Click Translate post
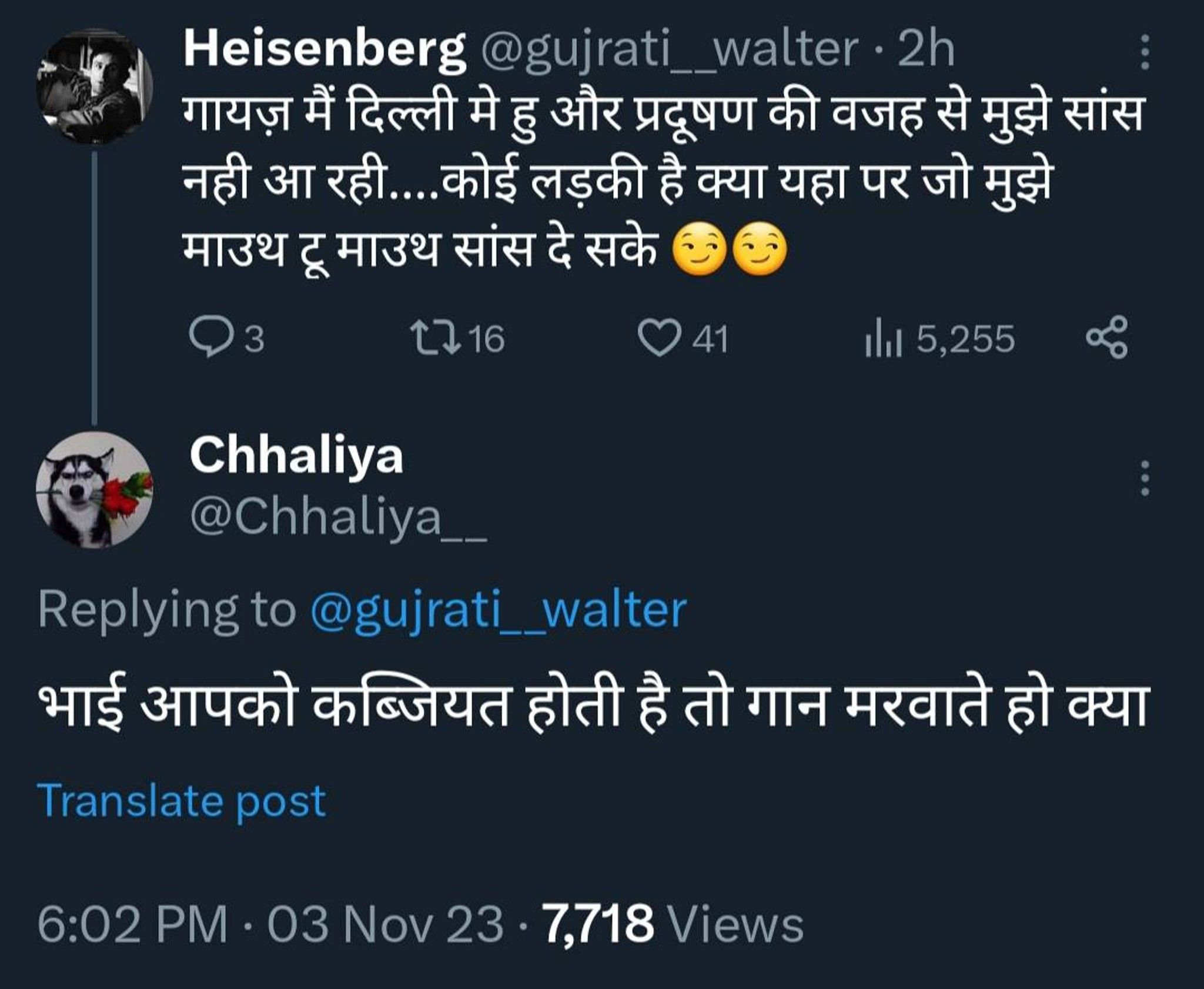 click(x=181, y=801)
